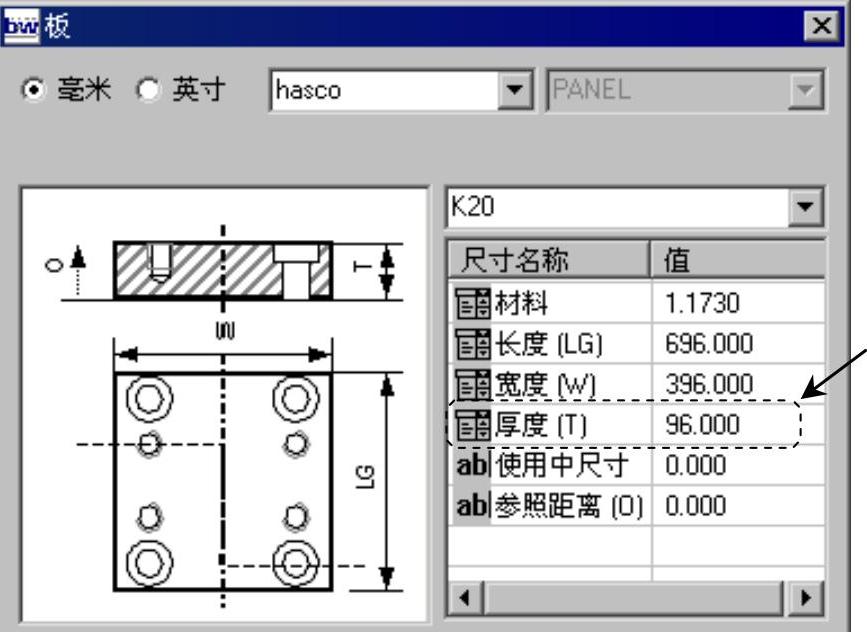Select the thickness value 96.000
867x632 pixels.
tap(702, 425)
